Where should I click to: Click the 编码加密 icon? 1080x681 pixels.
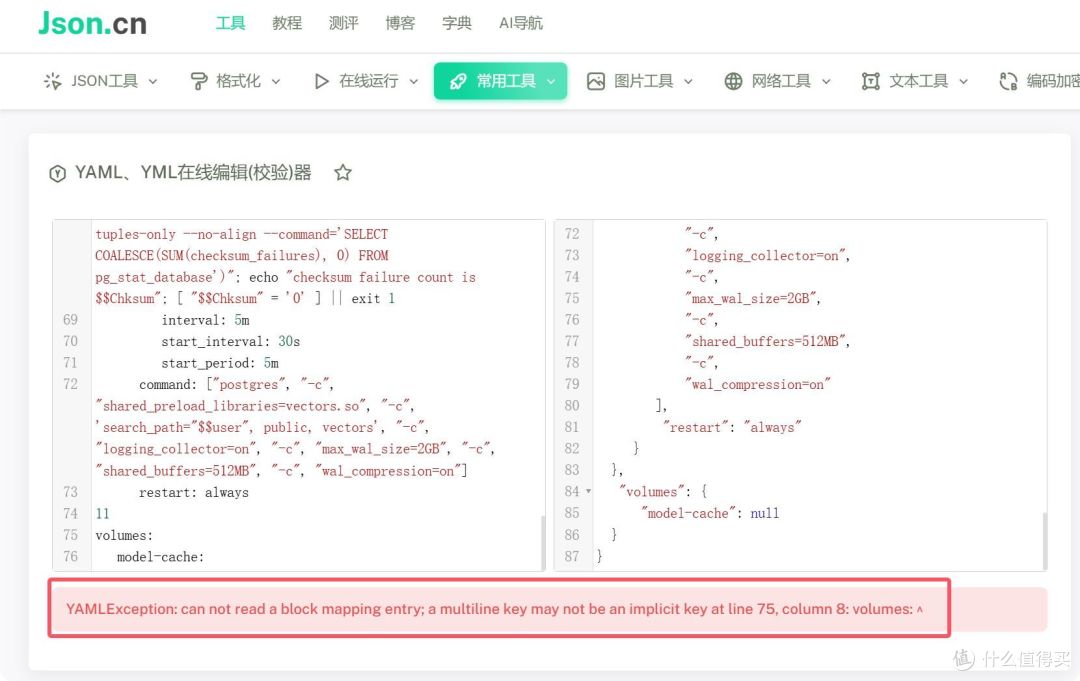pos(1008,81)
